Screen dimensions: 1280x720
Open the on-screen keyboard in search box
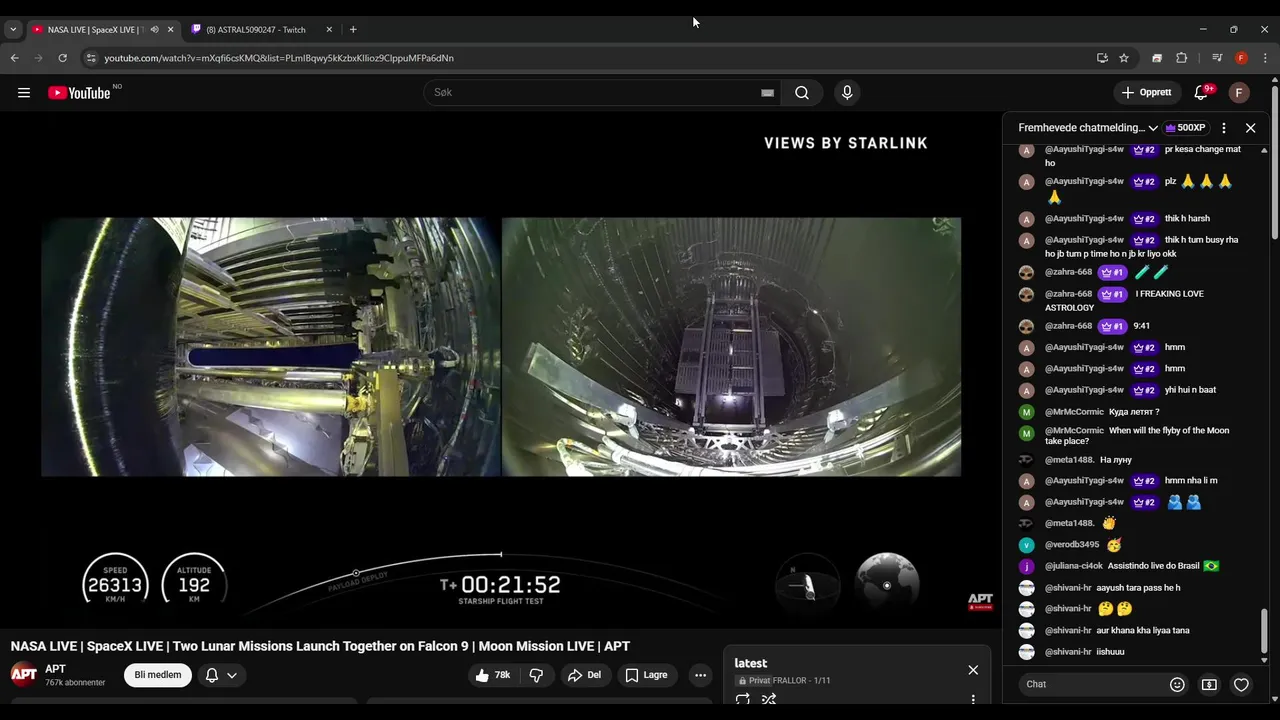767,93
